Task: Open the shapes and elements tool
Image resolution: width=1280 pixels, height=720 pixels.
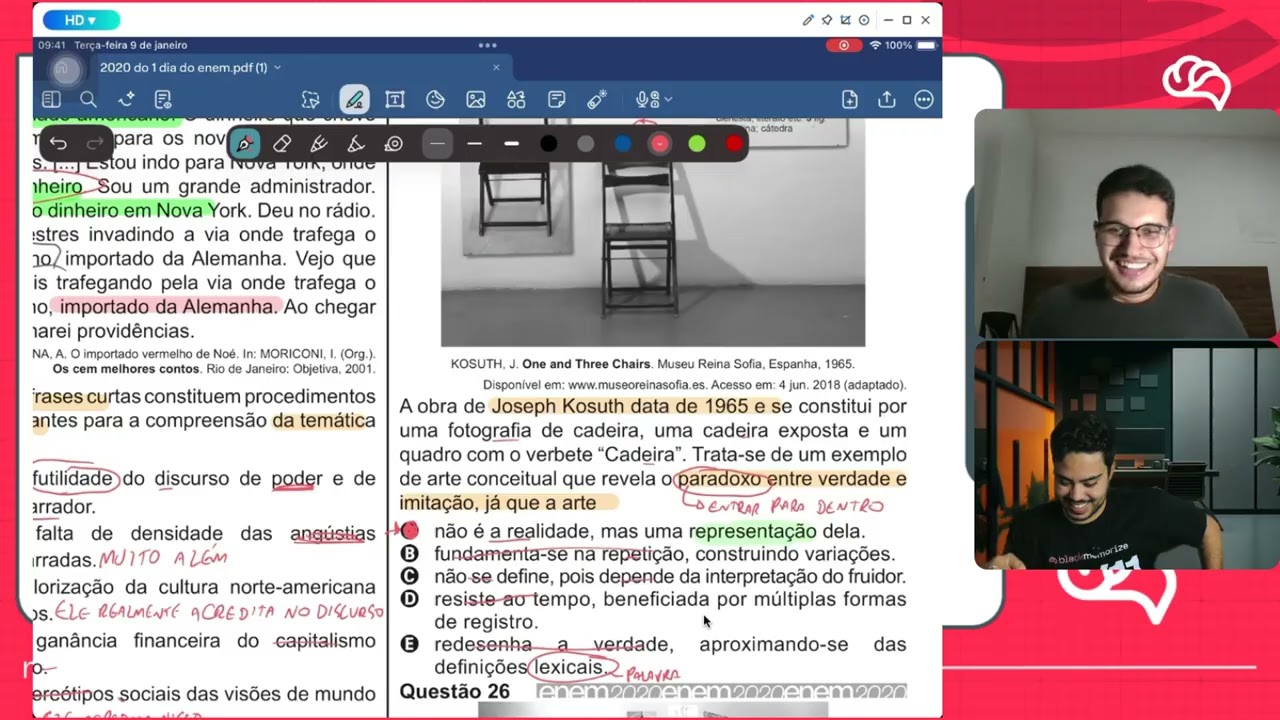Action: click(x=516, y=100)
